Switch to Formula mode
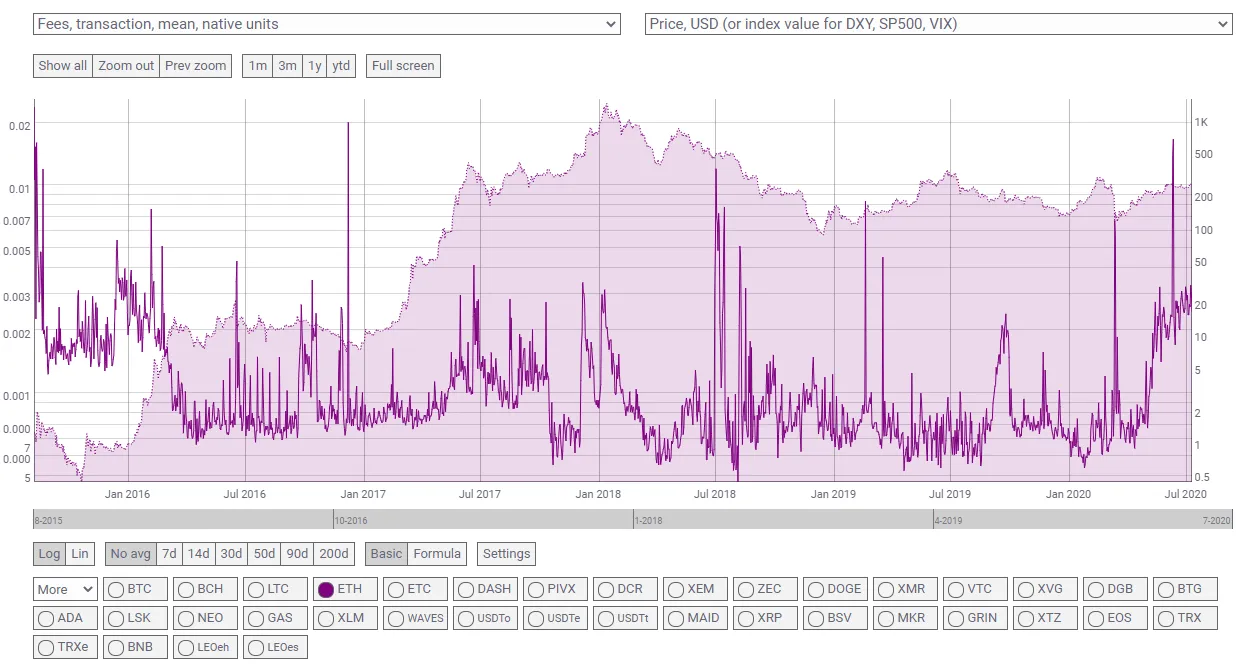 point(437,554)
